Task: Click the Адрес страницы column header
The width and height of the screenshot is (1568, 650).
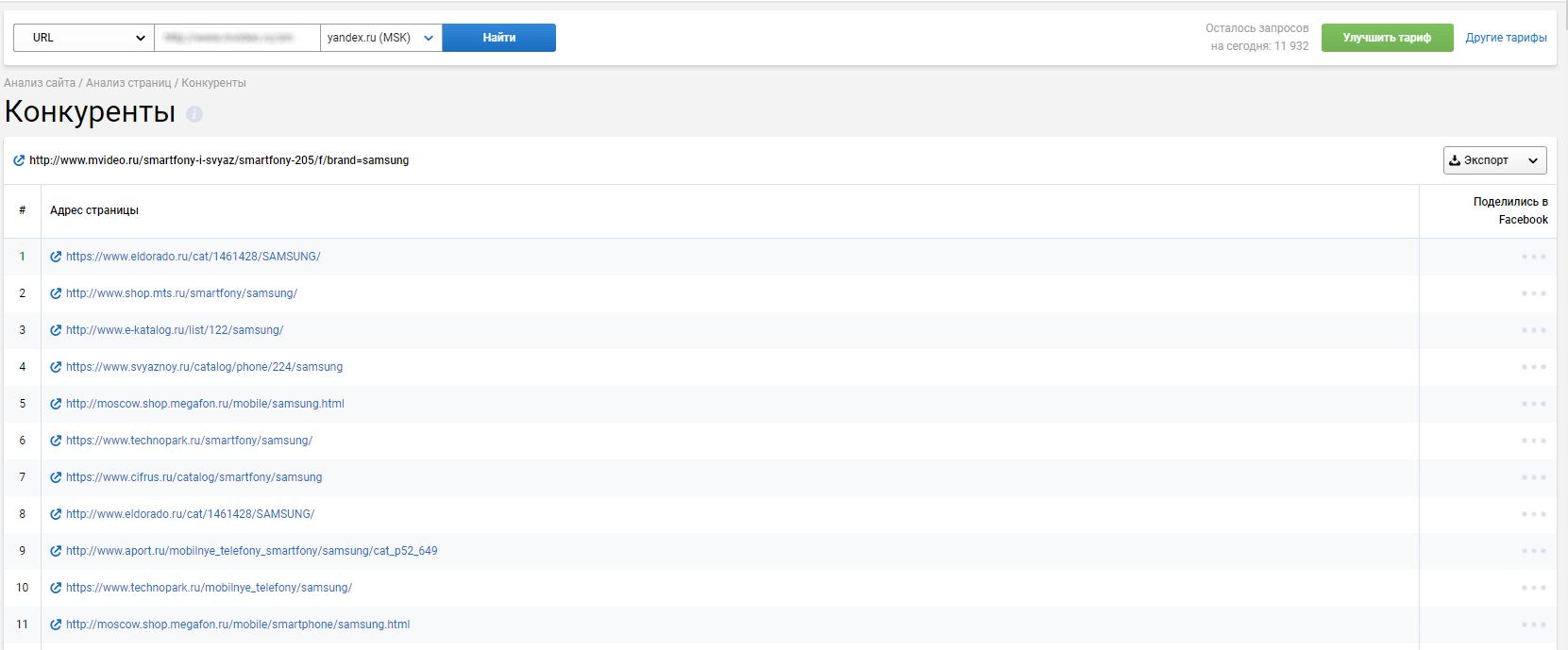Action: (94, 210)
